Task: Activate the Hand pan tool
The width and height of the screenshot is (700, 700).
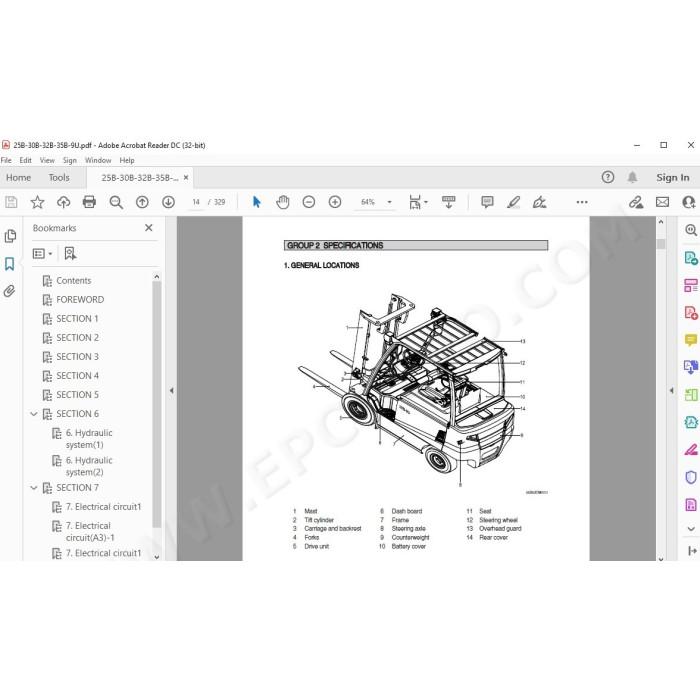Action: 283,202
